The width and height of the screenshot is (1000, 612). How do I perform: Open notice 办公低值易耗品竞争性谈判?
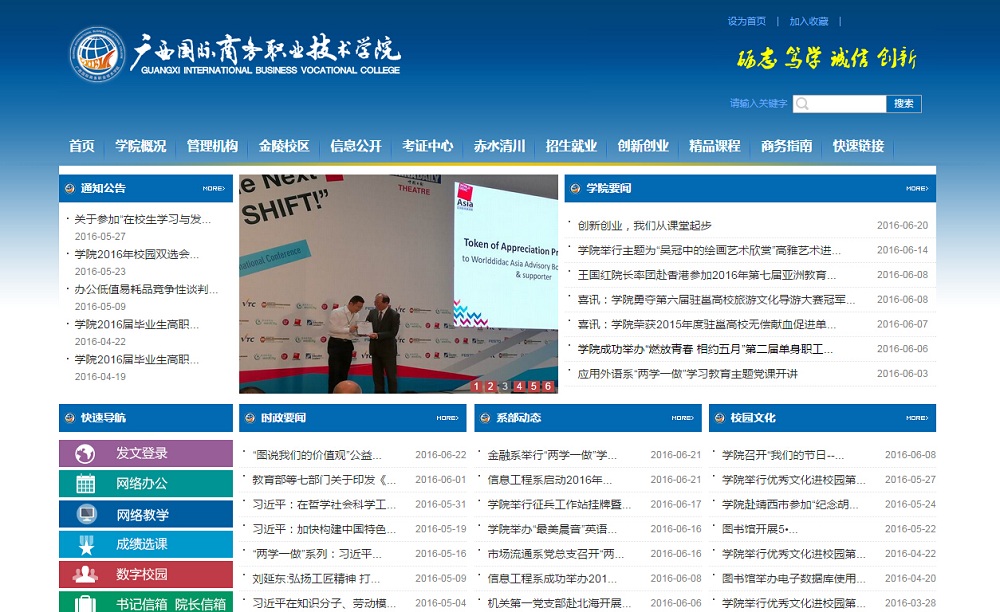146,289
